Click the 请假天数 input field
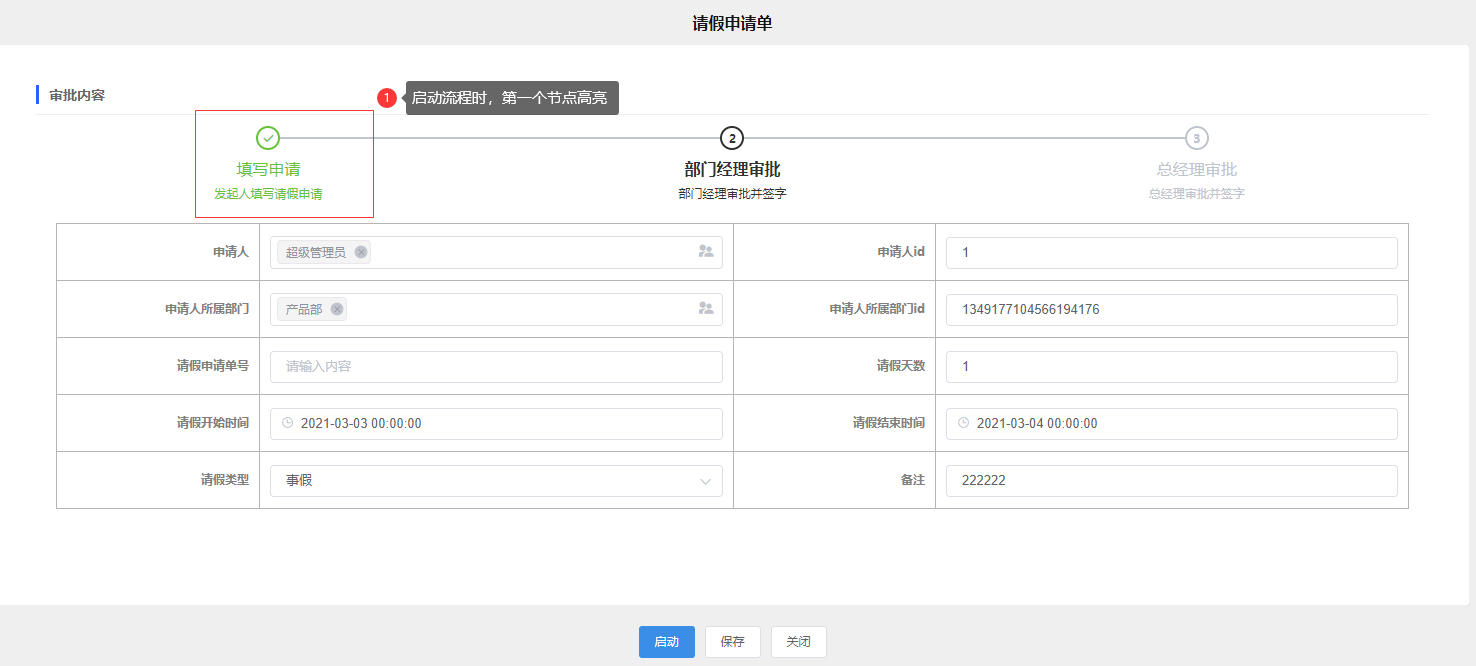The image size is (1476, 666). coord(1171,367)
